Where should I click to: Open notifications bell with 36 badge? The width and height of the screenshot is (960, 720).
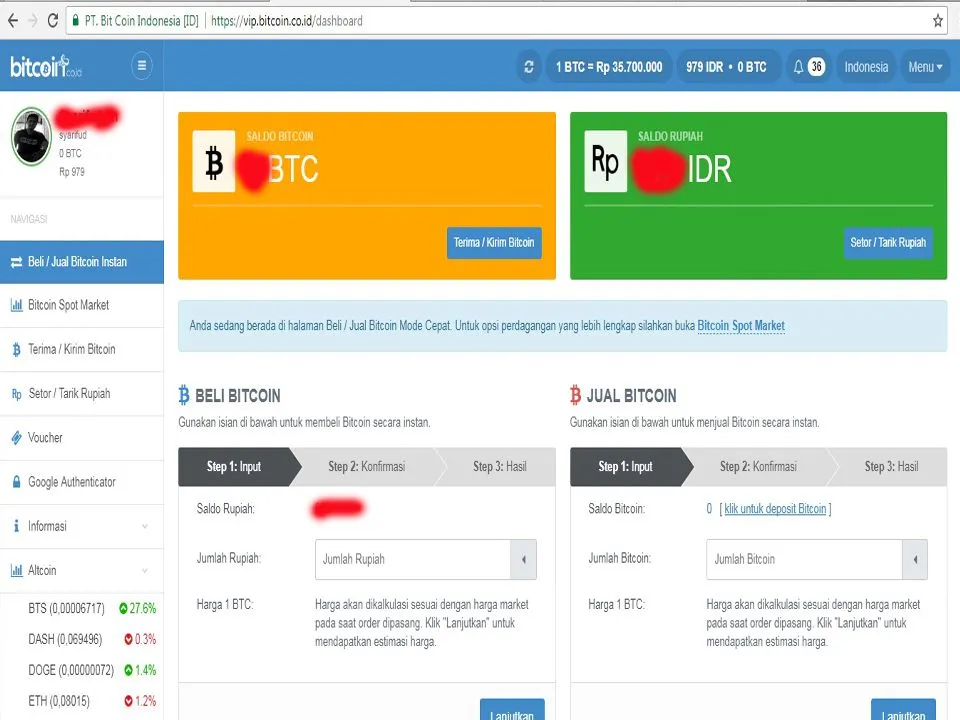pos(808,67)
